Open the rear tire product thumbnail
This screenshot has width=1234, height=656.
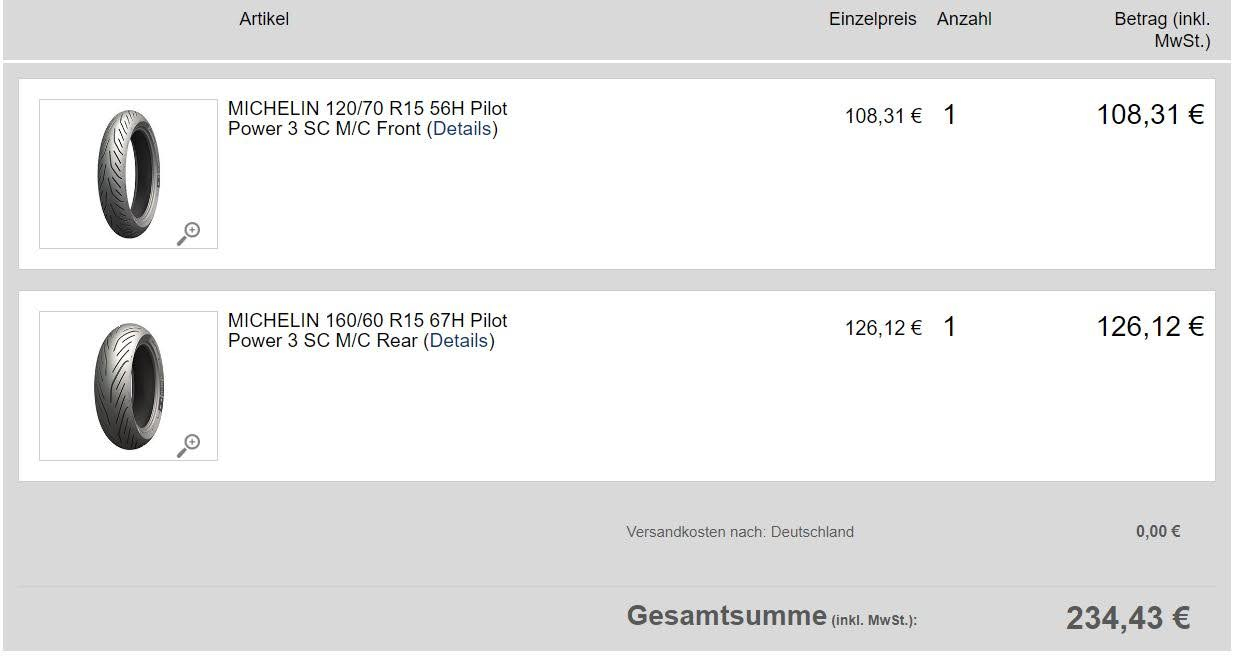tap(128, 385)
